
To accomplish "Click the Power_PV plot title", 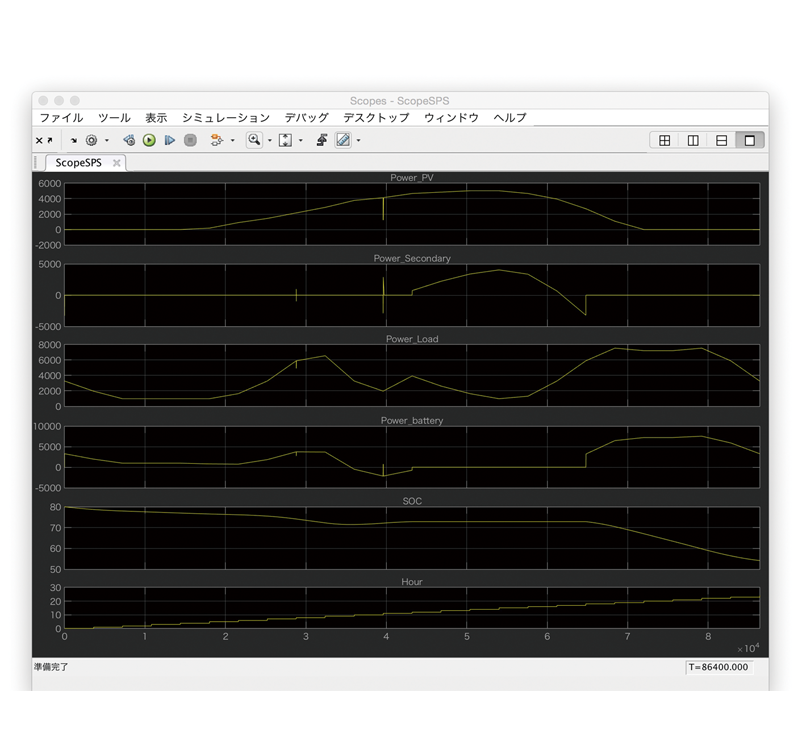I will coord(412,178).
